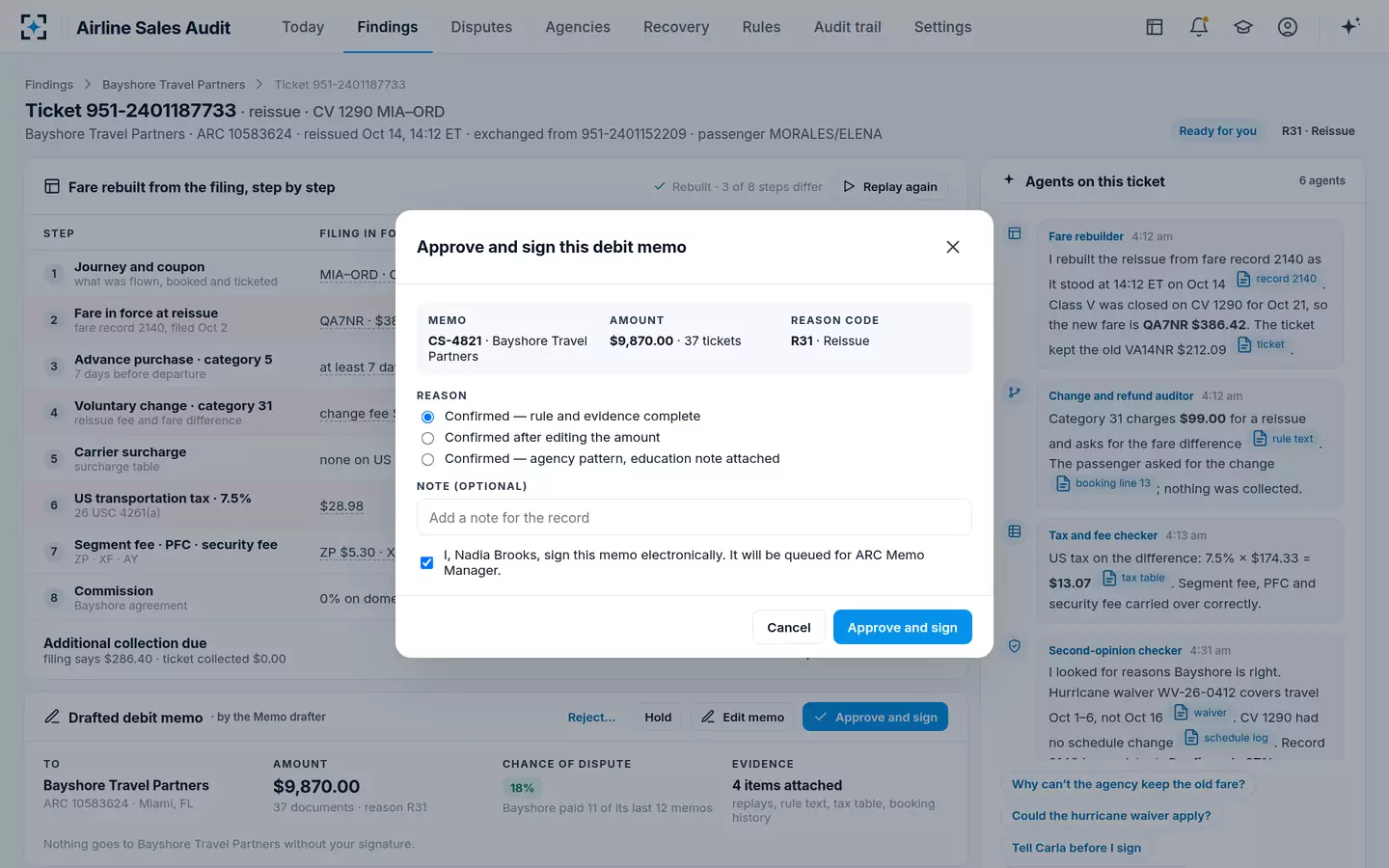
Task: Click the note for the record field
Action: point(694,517)
